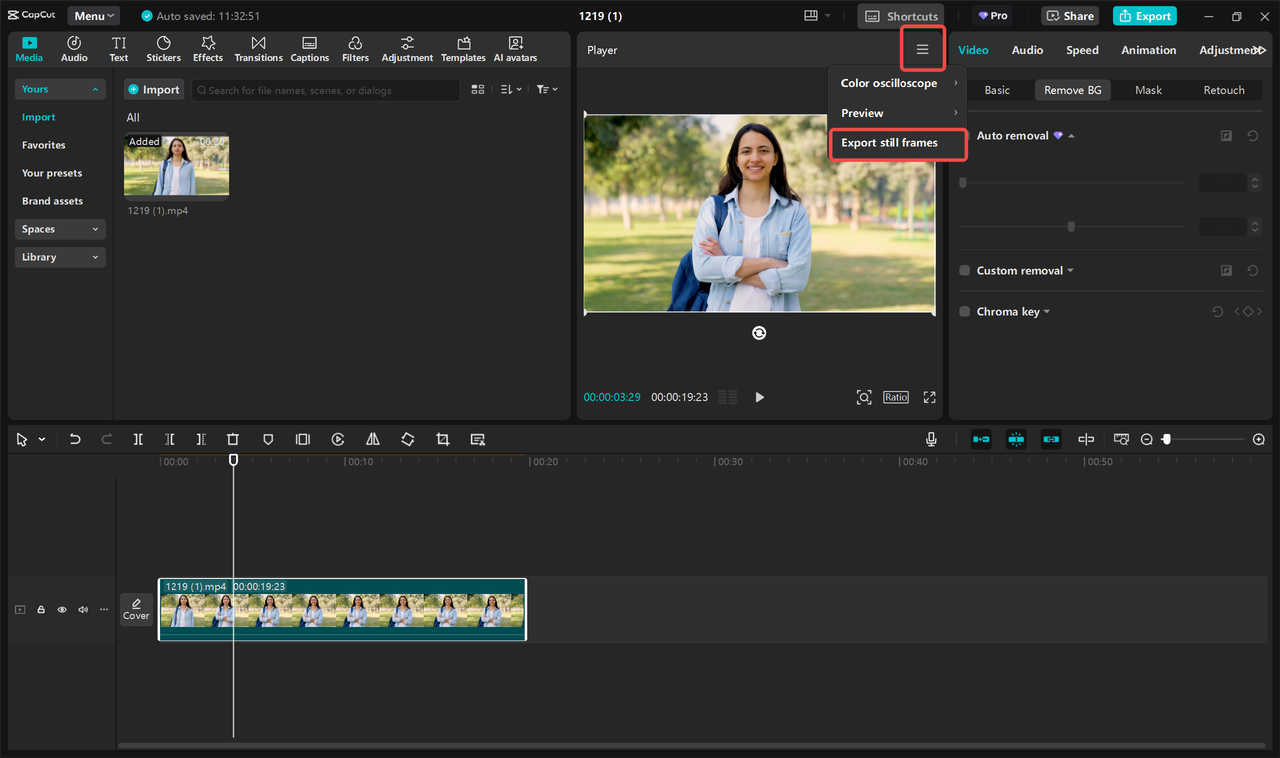Switch to the Animation tab
1280x758 pixels.
(x=1148, y=49)
